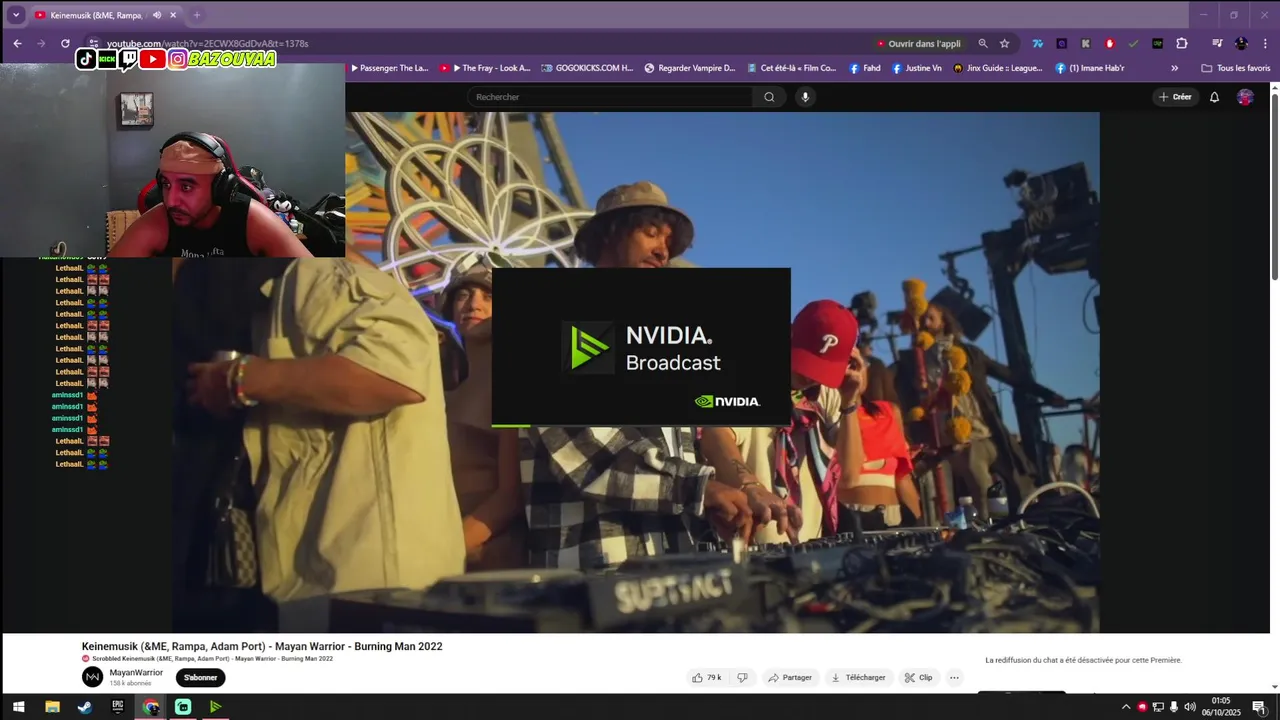This screenshot has height=720, width=1280.
Task: Open the taskbar clock showing 01:05
Action: [1221, 707]
